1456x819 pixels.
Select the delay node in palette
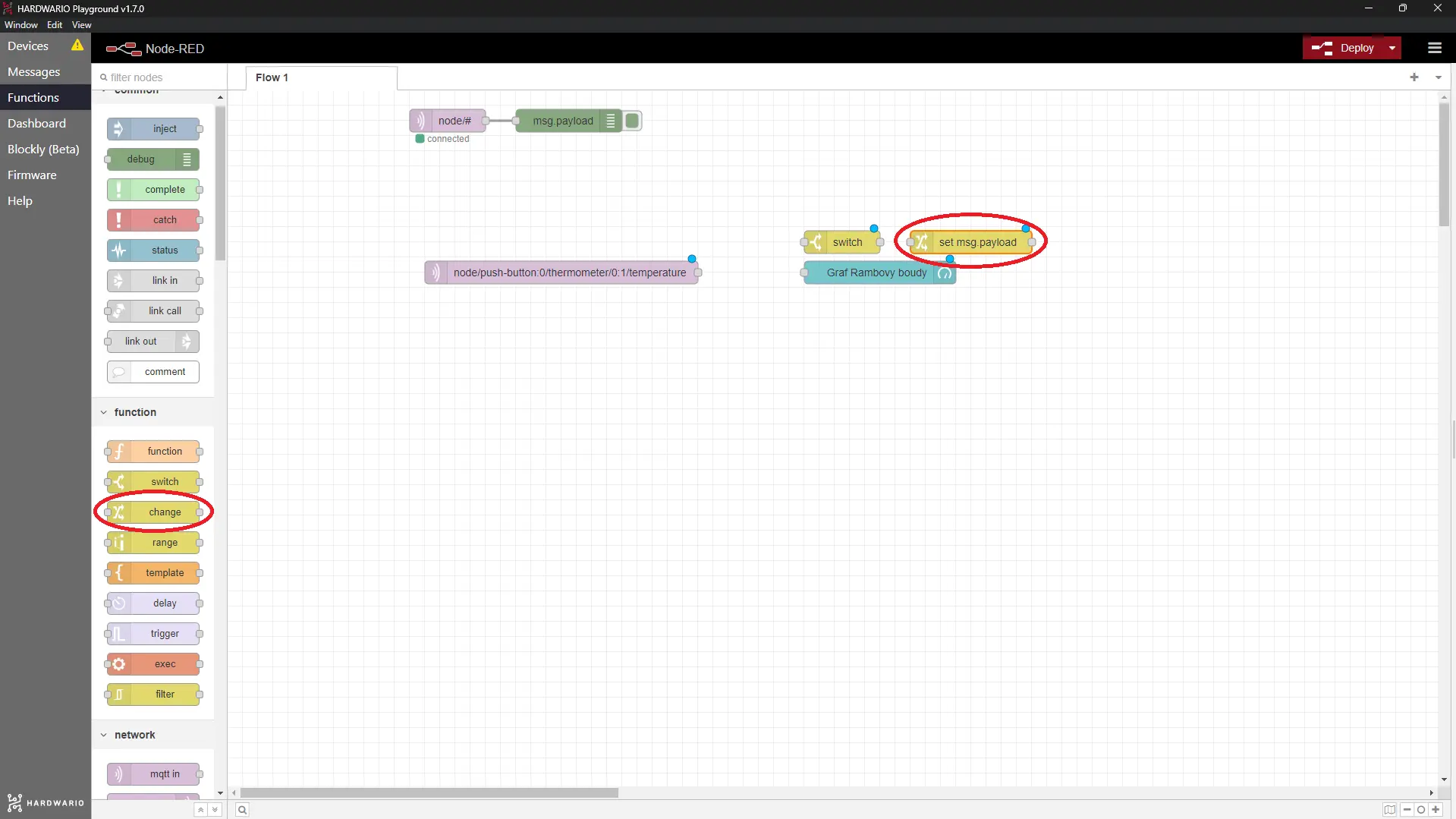(x=153, y=603)
